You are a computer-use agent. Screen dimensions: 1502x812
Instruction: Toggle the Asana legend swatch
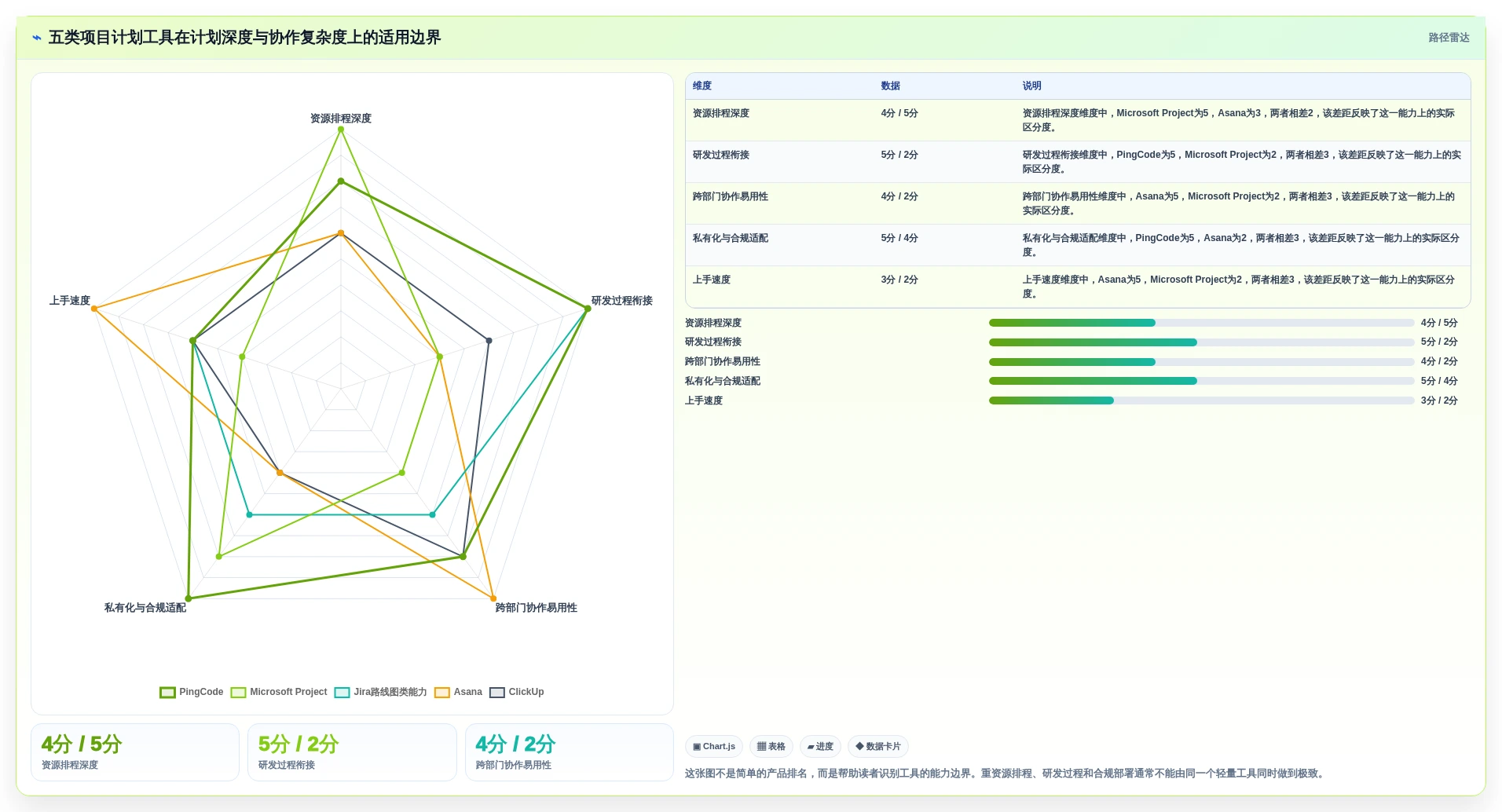[x=442, y=692]
